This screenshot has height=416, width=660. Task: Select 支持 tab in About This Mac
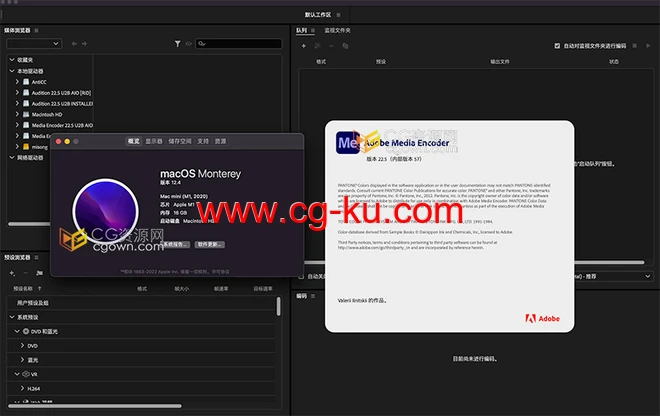(x=203, y=141)
